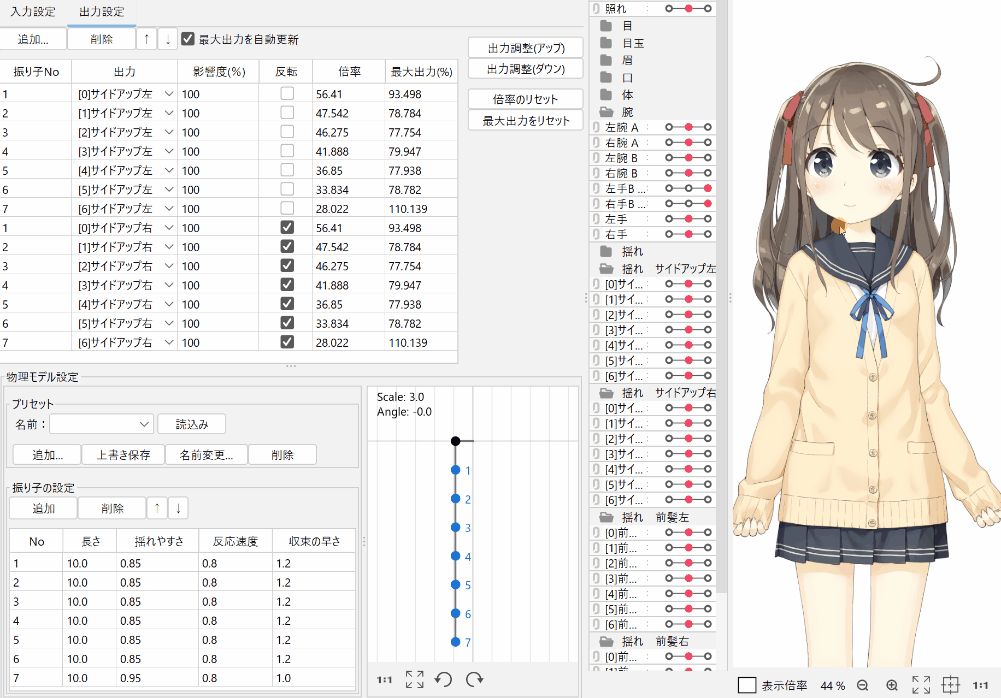
Task: Rotate pendulum preview clockwise
Action: tap(474, 680)
